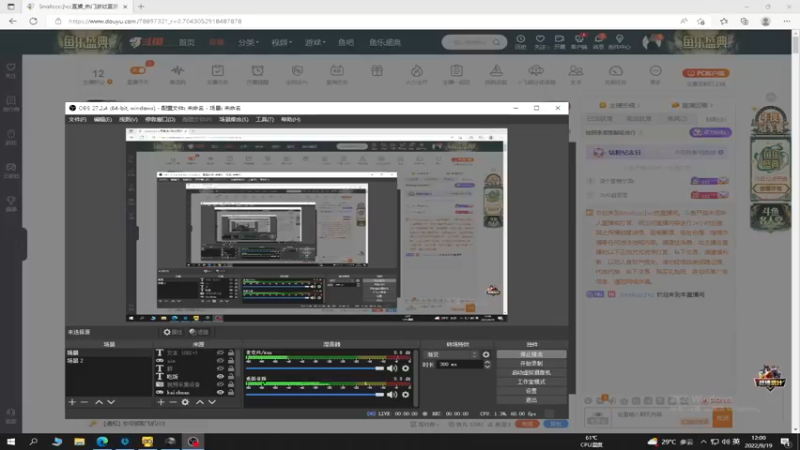Open Properties (属性) for the selected OBS source
Viewport: 800px width, 450px height.
172,332
